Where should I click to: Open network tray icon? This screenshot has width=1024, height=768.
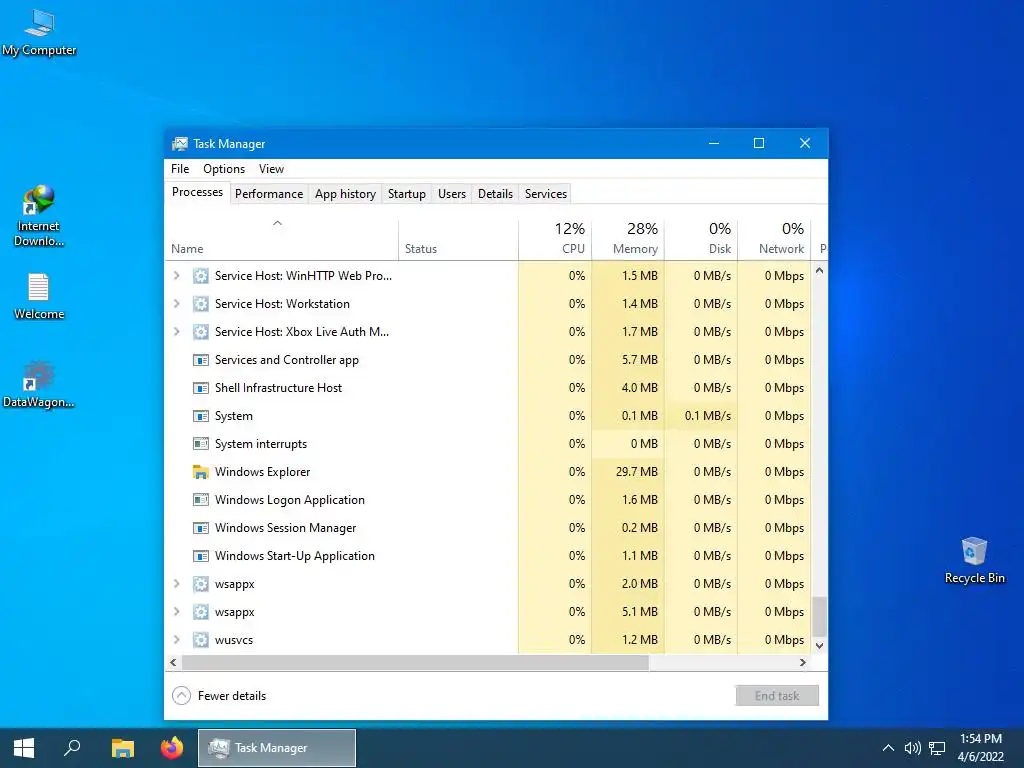[937, 748]
